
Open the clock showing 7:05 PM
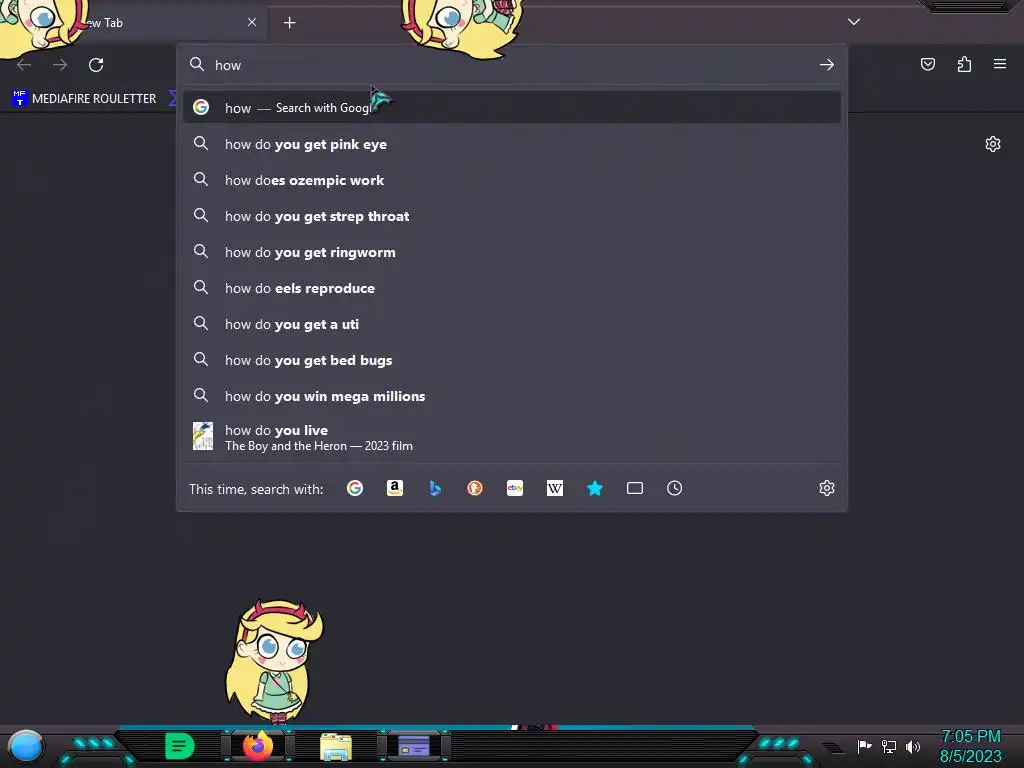click(x=970, y=746)
